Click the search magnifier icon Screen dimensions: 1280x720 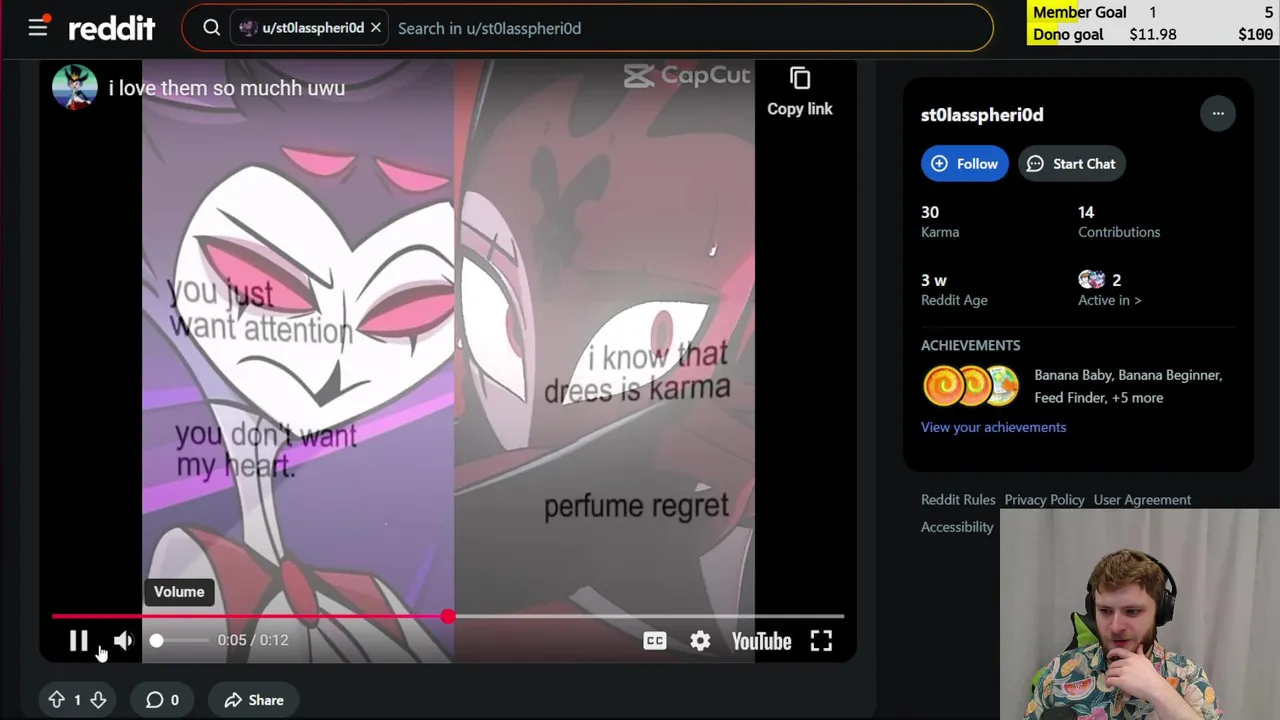[211, 28]
